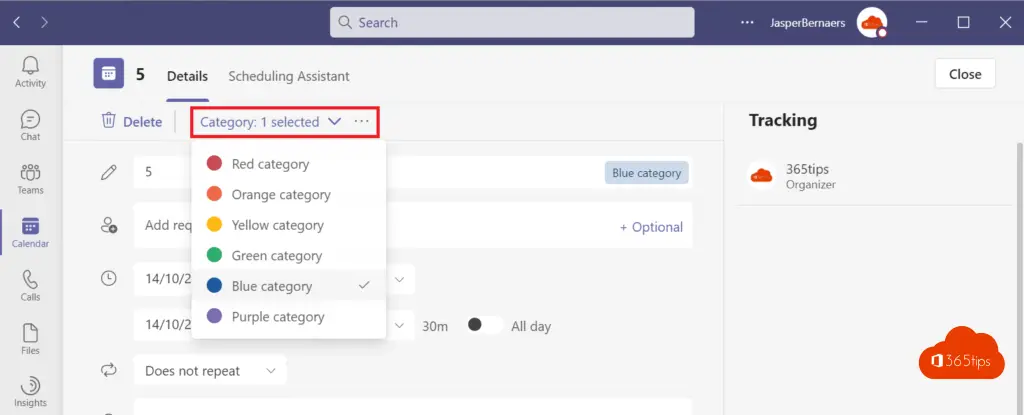Click the Delete trash icon
This screenshot has height=415, width=1024.
point(109,121)
